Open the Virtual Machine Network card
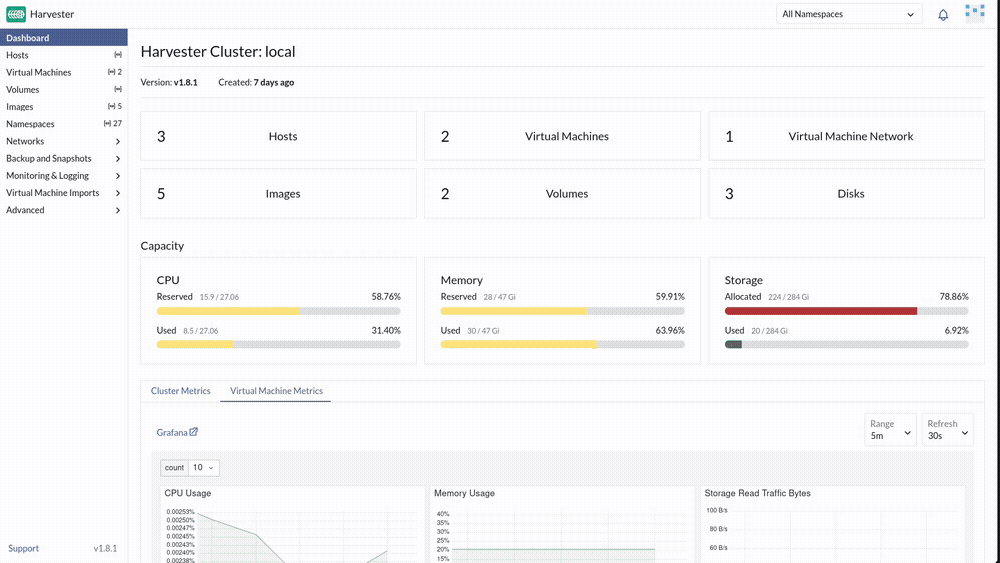 [x=847, y=136]
